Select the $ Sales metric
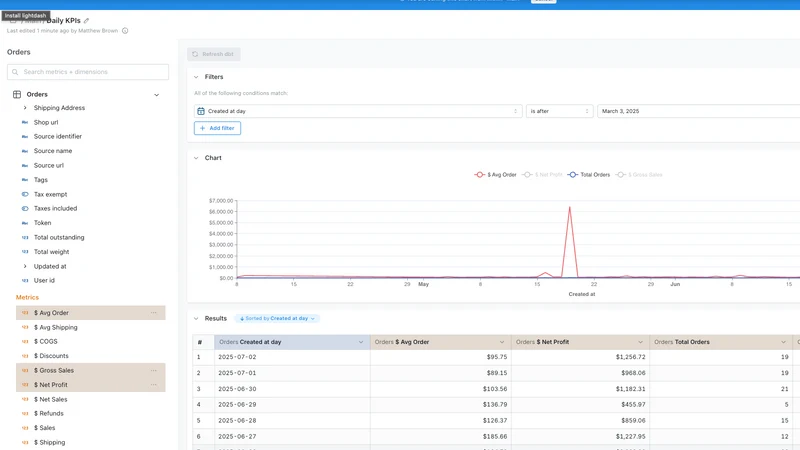The width and height of the screenshot is (800, 450). 44,428
